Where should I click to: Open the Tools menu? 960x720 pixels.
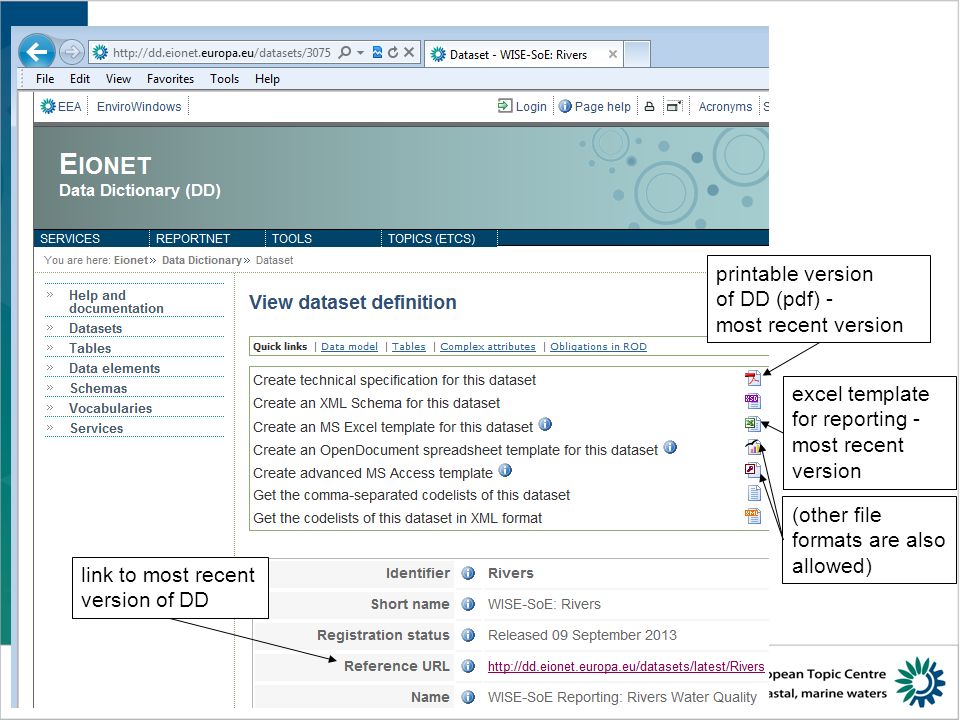pyautogui.click(x=224, y=79)
